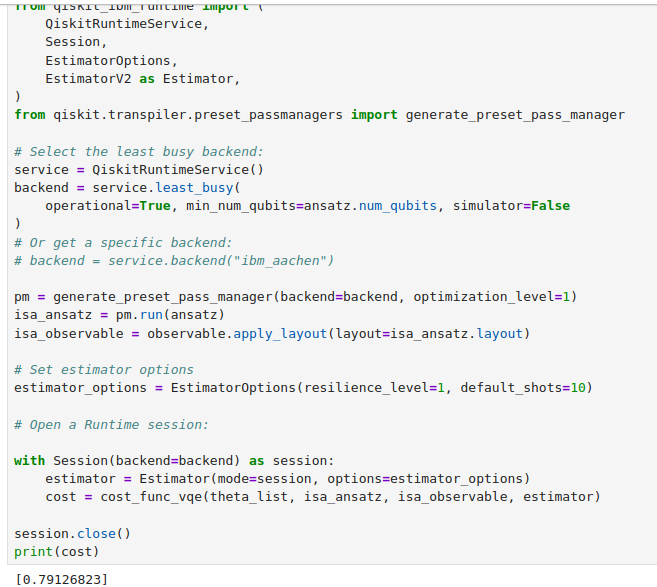The image size is (657, 587).
Task: Click the EstimatorV2 as Estimator import line
Action: click(x=142, y=78)
